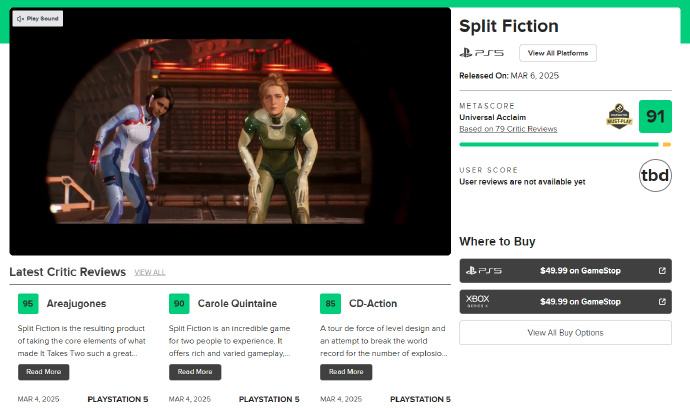Expand Read More on Areajugones review
690x408 pixels.
click(x=44, y=372)
